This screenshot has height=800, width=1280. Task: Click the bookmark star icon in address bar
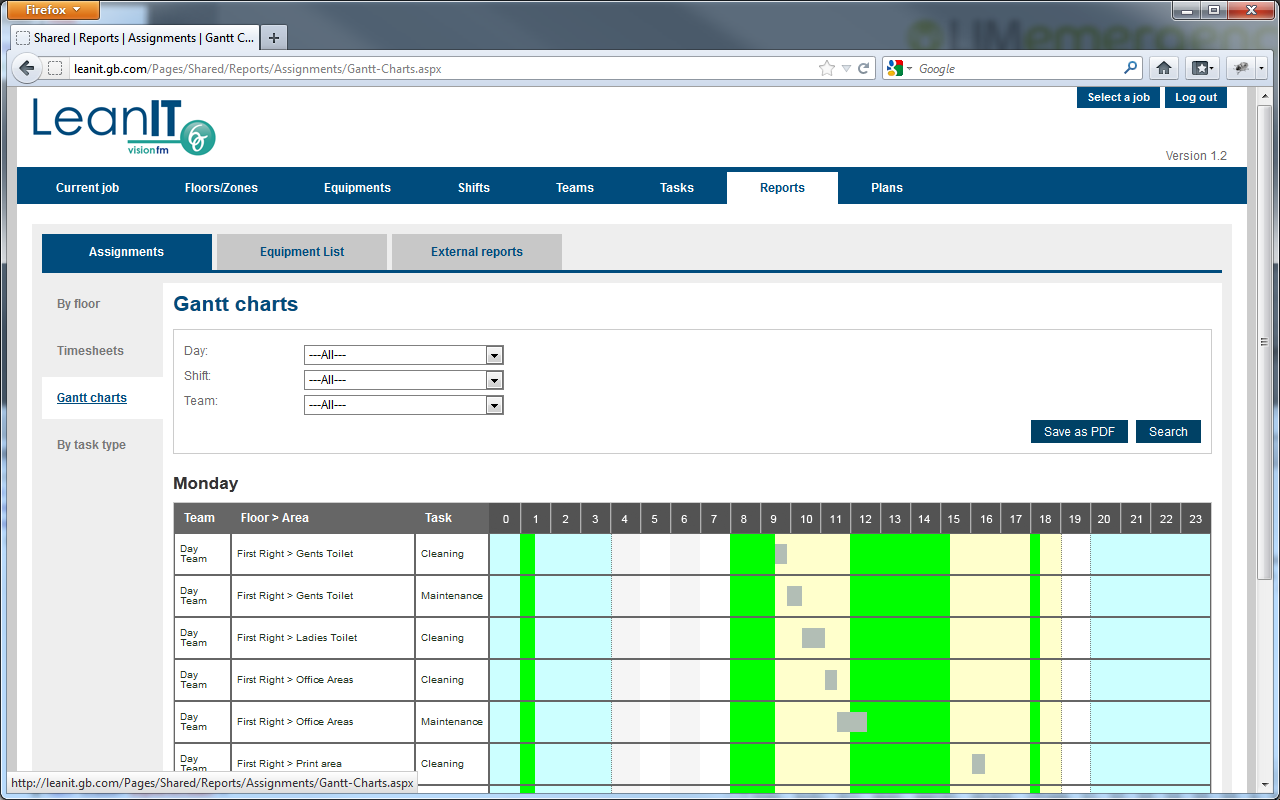(x=827, y=68)
